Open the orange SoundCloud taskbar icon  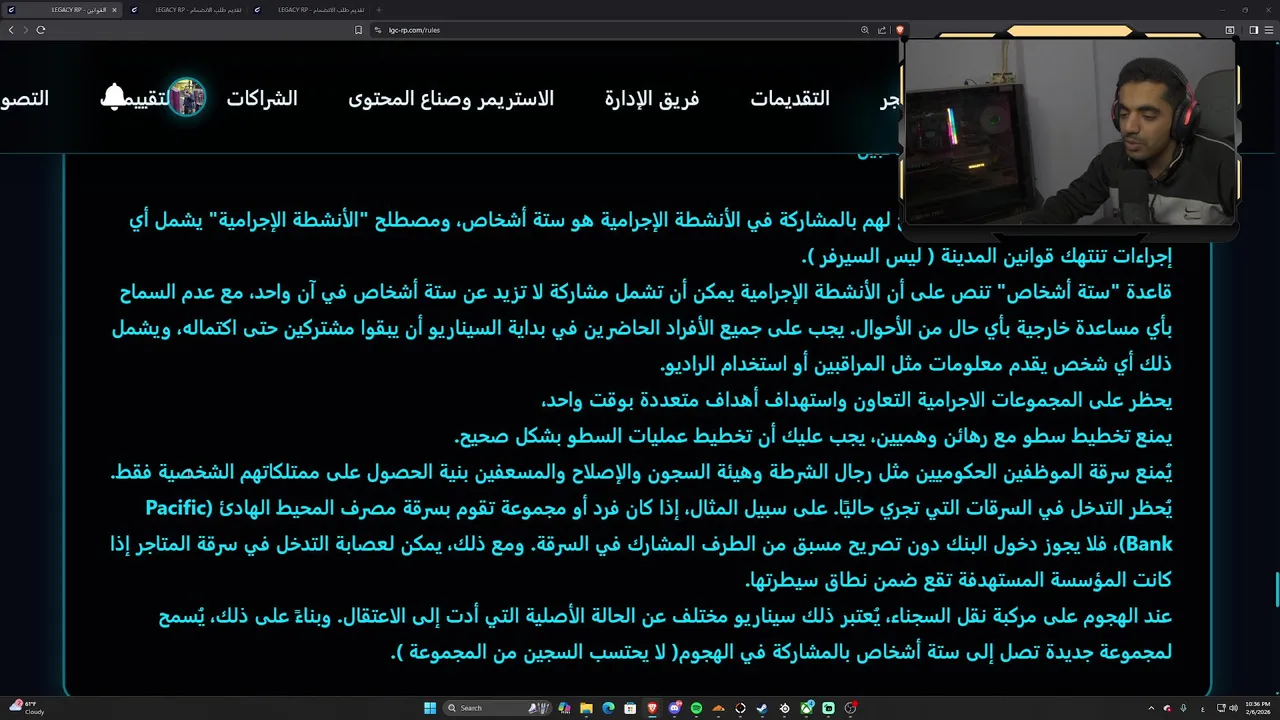[719, 708]
